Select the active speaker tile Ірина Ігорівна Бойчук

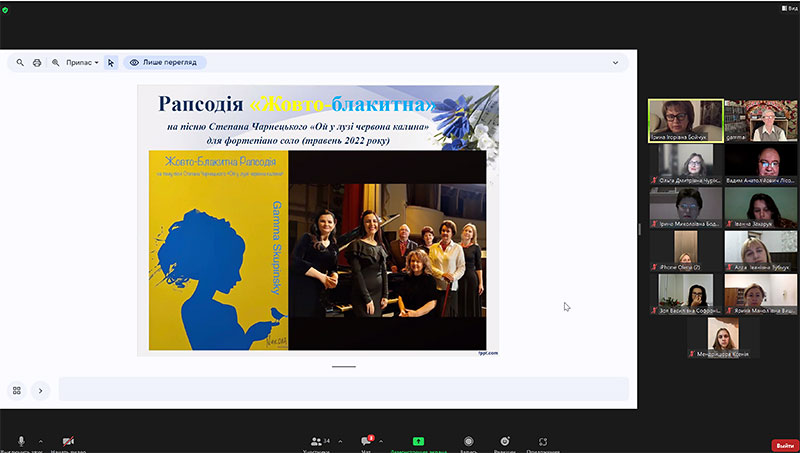tap(686, 121)
